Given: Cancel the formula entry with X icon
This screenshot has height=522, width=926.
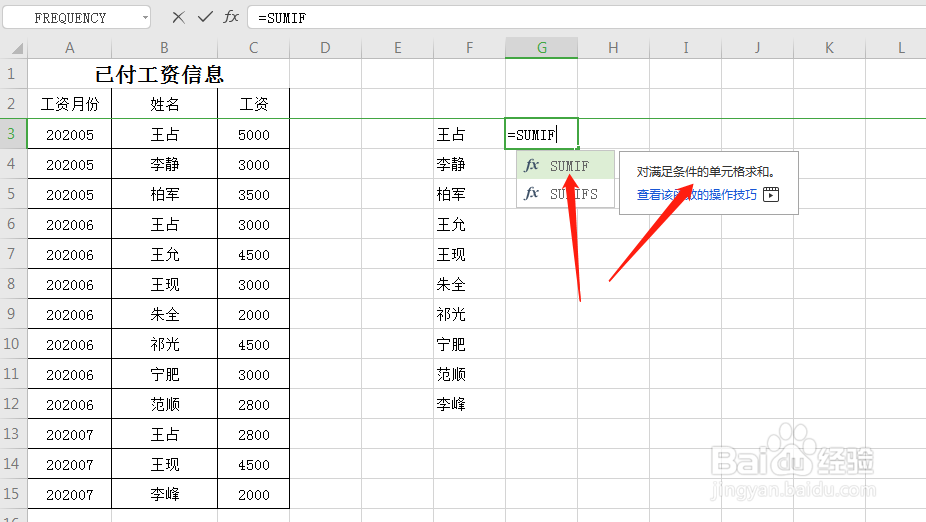Looking at the screenshot, I should coord(178,18).
